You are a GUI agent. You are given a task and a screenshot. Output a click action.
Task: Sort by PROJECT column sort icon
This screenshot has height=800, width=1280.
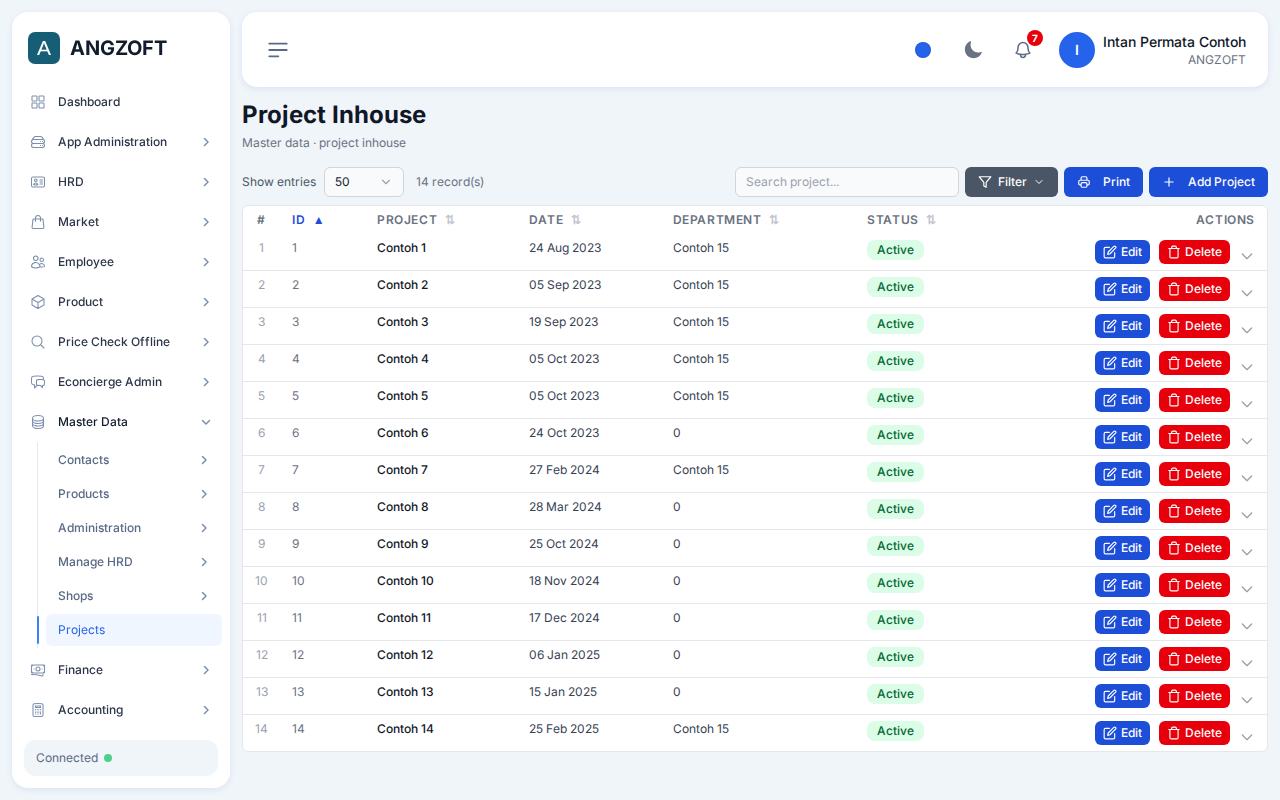450,220
